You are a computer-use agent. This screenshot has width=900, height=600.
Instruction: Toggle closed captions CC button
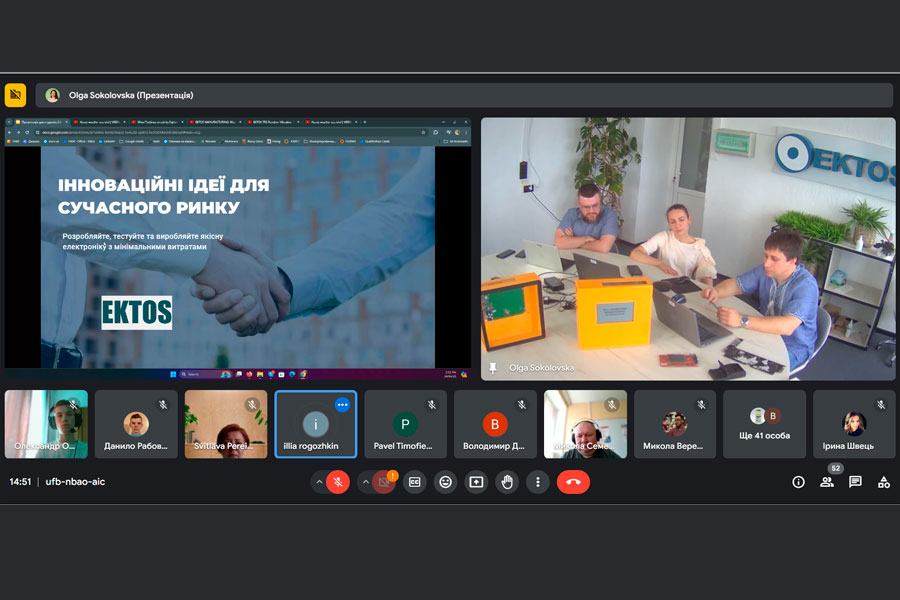414,482
